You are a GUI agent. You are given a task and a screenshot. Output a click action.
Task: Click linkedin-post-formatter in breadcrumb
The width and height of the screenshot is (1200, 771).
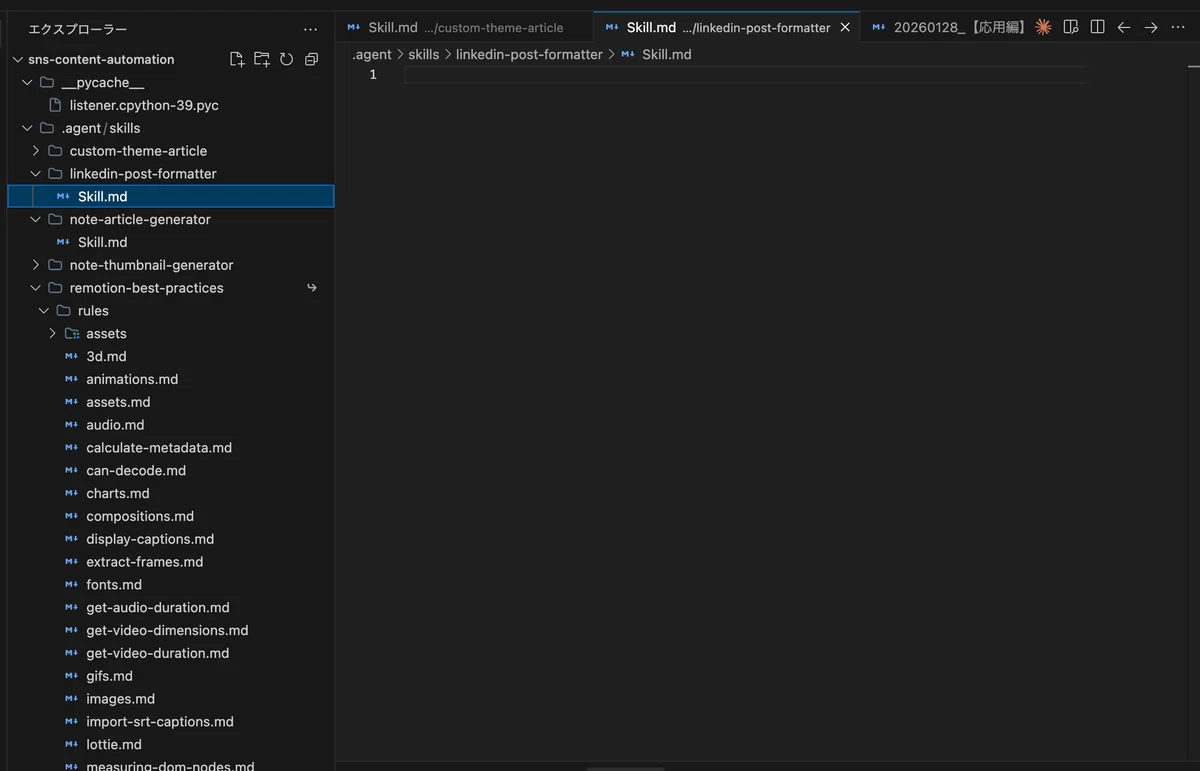point(529,55)
